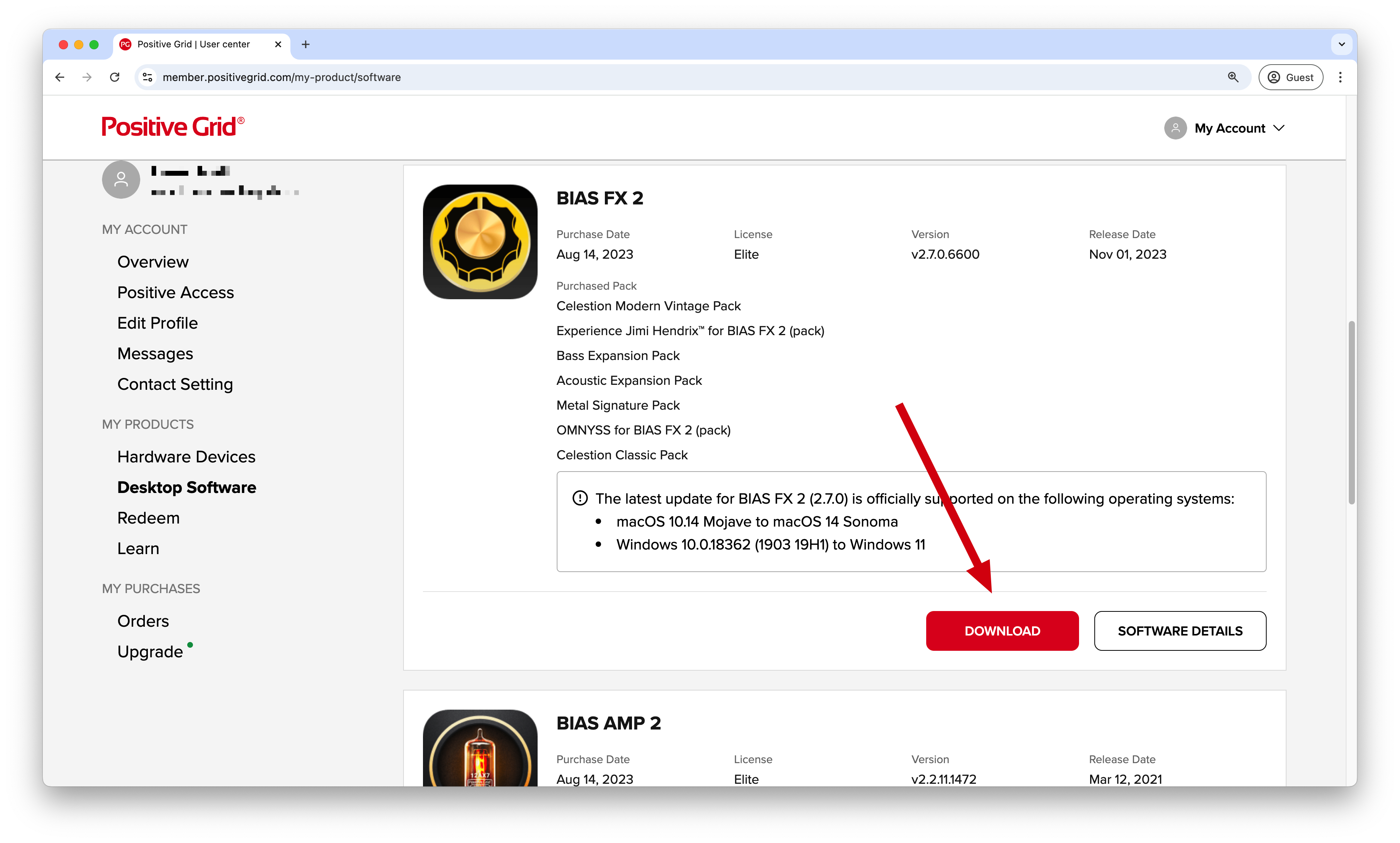Screen dimensions: 1400x843
Task: Click the BIAS AMP 2 app icon
Action: (480, 748)
